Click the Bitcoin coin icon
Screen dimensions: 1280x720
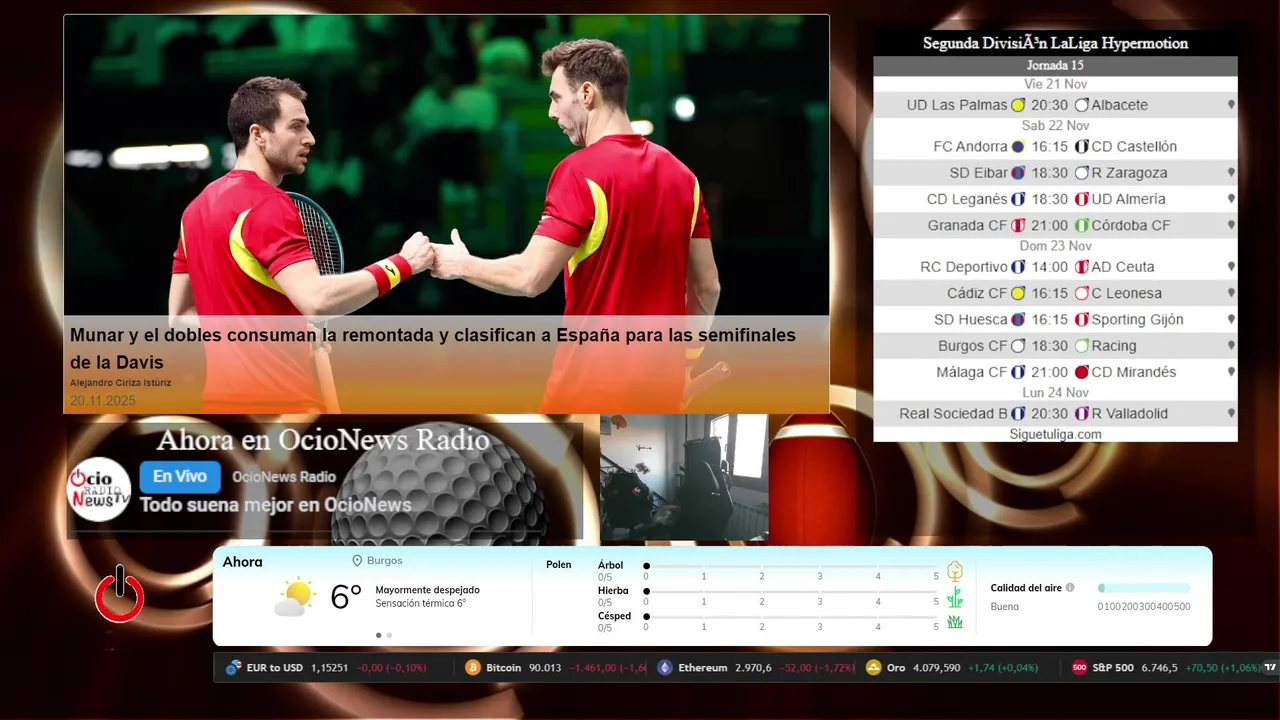pos(473,668)
